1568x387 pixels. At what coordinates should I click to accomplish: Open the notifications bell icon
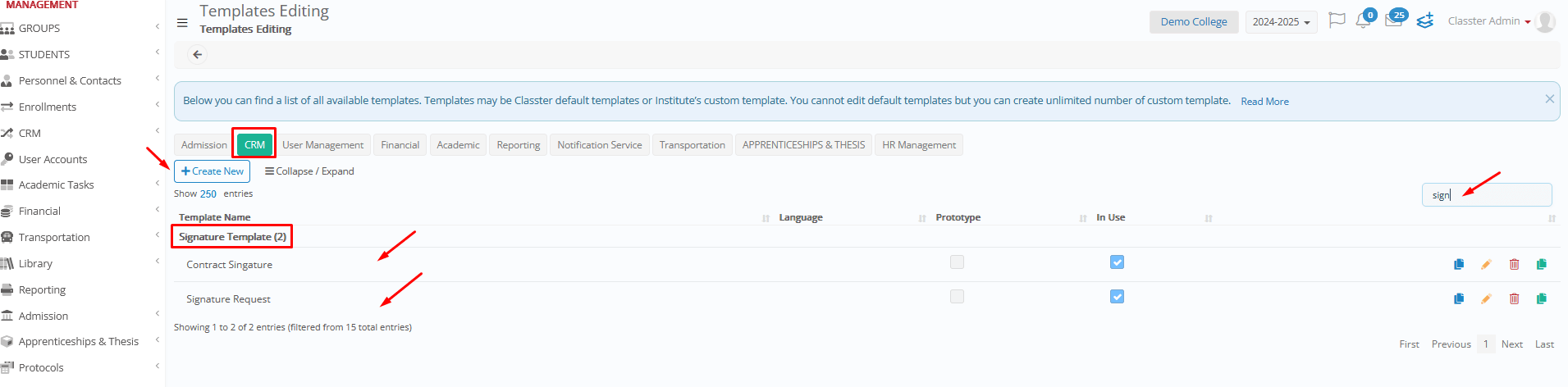click(x=1363, y=21)
